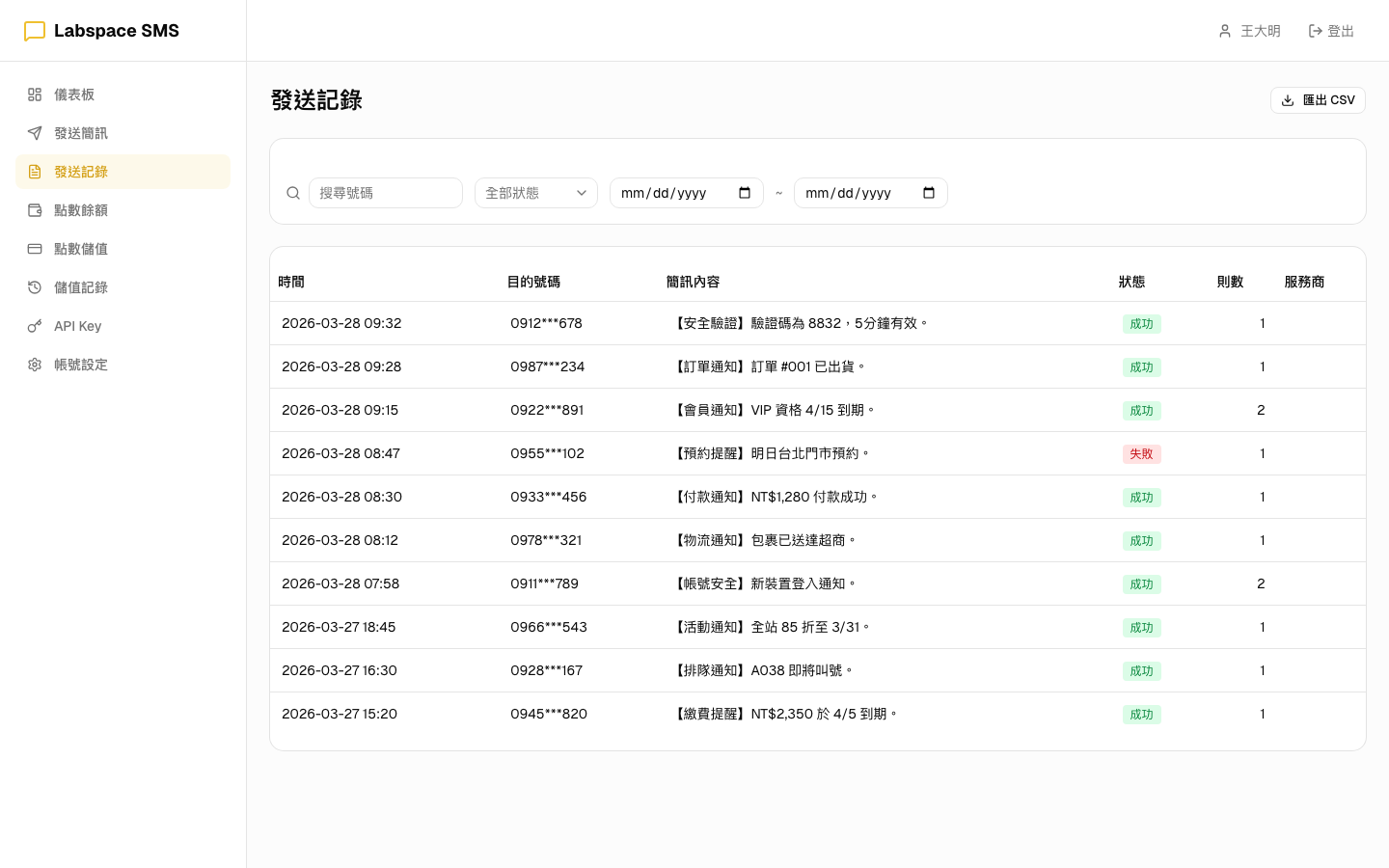Select the API Key key icon
This screenshot has width=1389, height=868.
click(35, 326)
